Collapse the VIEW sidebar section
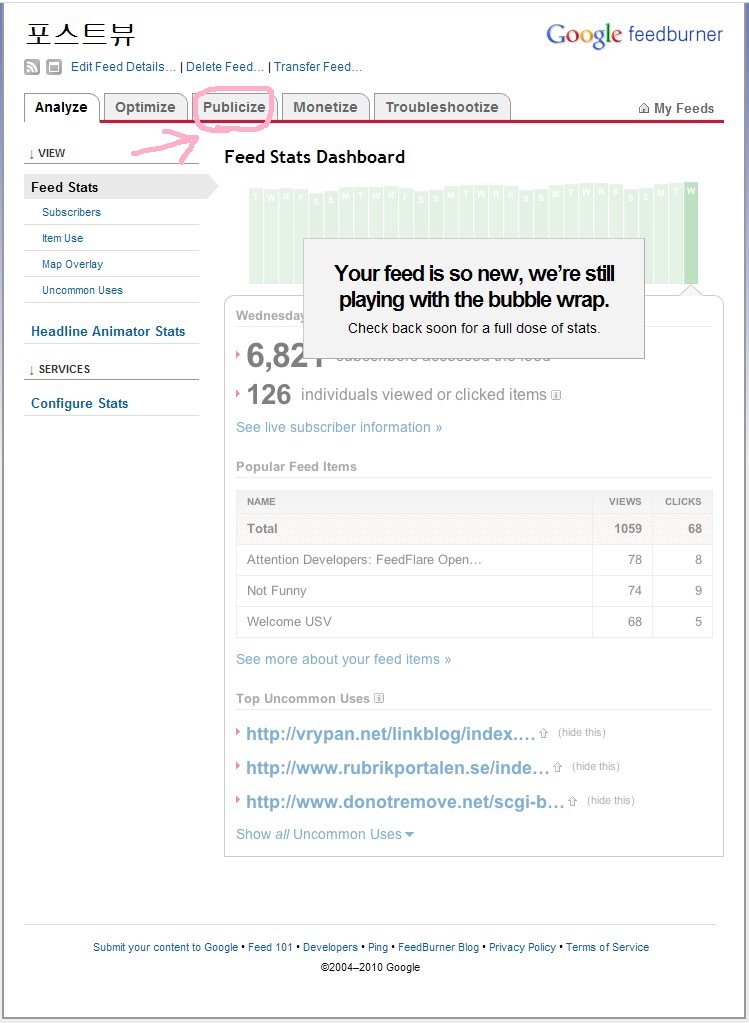Screen dimensions: 749x1023 46,153
